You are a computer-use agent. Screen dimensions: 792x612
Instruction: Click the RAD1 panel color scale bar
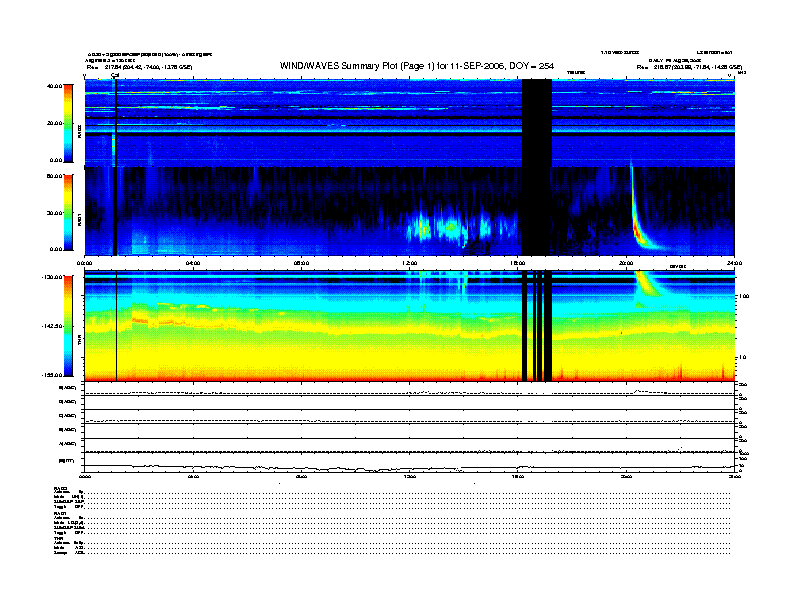68,213
